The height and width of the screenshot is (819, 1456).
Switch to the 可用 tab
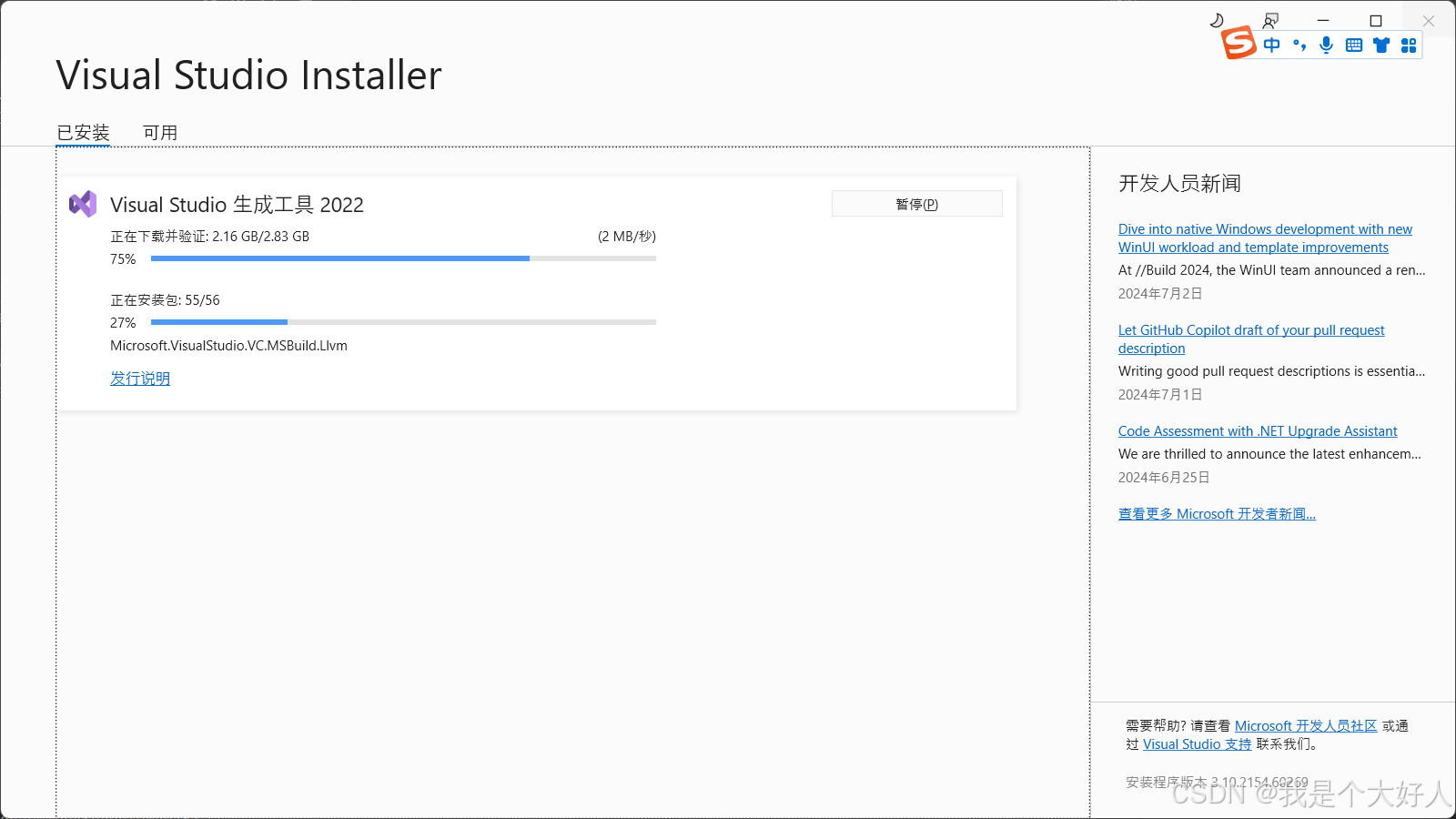[160, 133]
